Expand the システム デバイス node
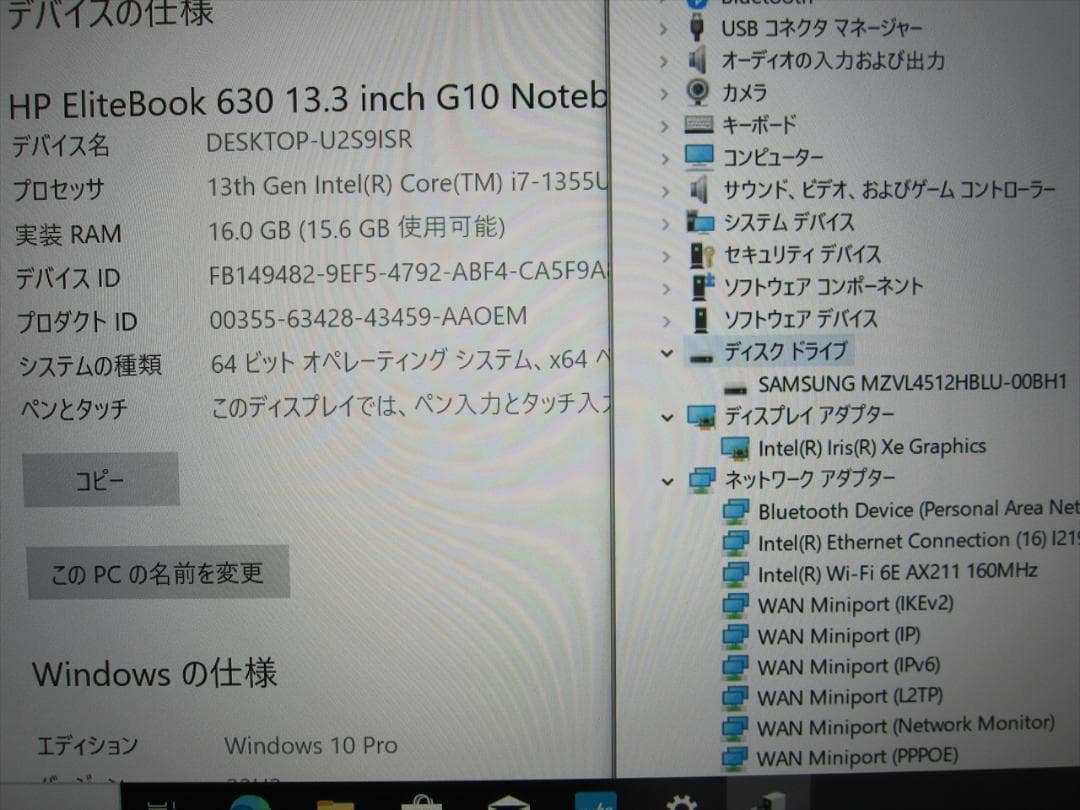Image resolution: width=1080 pixels, height=810 pixels. [x=665, y=223]
